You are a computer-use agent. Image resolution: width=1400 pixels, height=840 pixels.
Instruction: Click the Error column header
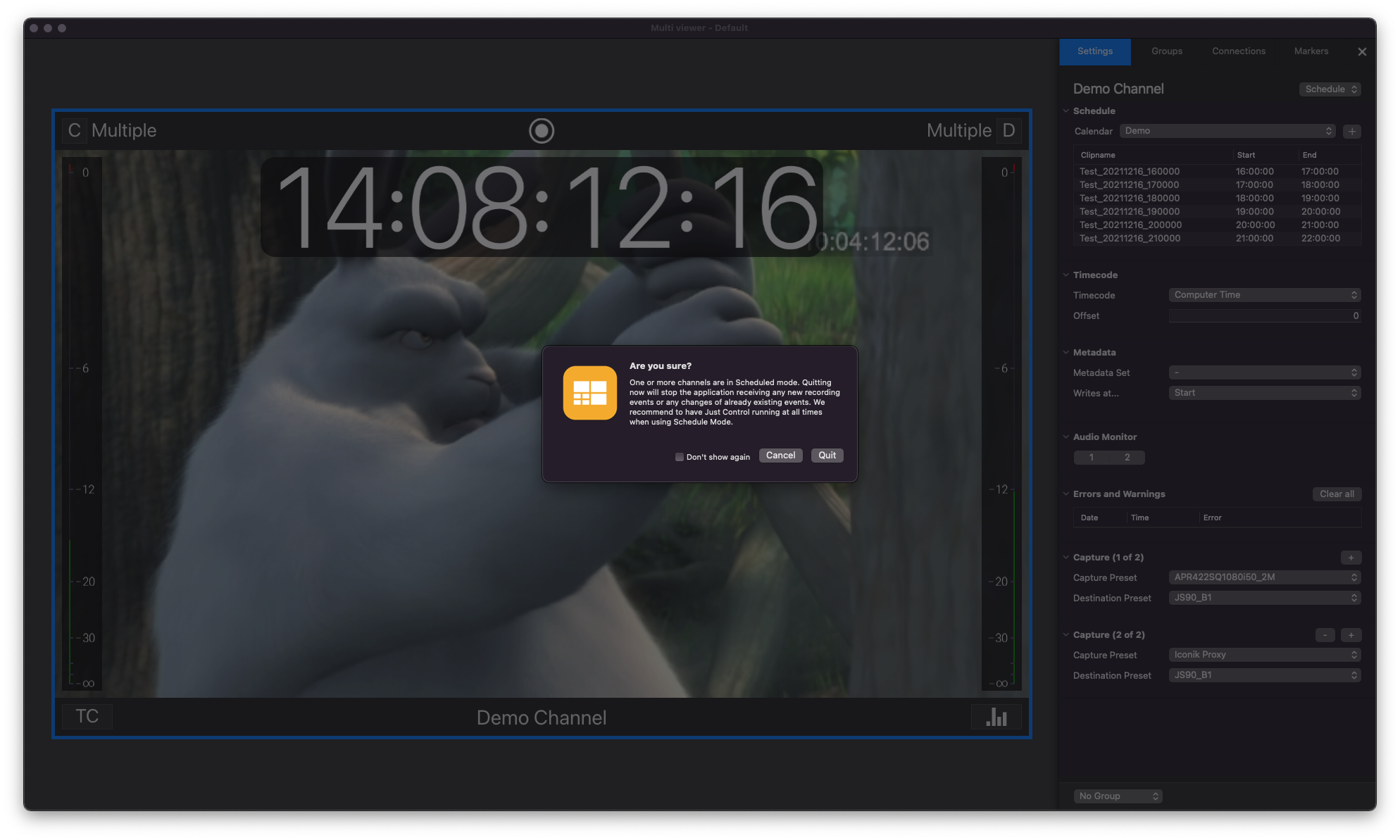[1280, 518]
